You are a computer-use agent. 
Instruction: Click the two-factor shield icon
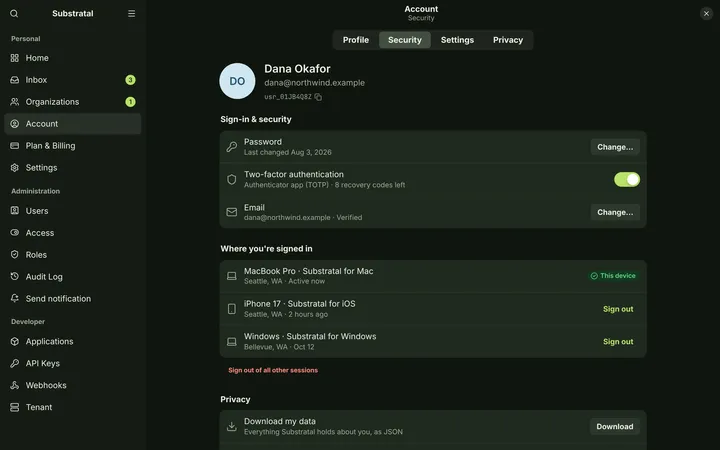[x=232, y=180]
